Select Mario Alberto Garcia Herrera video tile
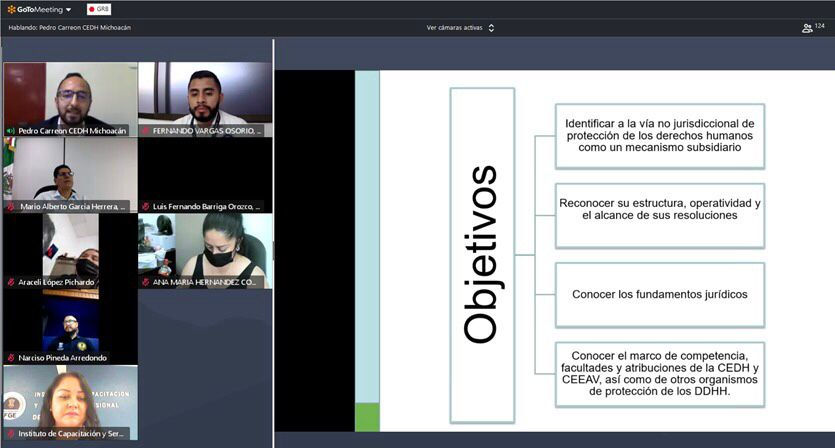The height and width of the screenshot is (448, 835). pos(70,175)
